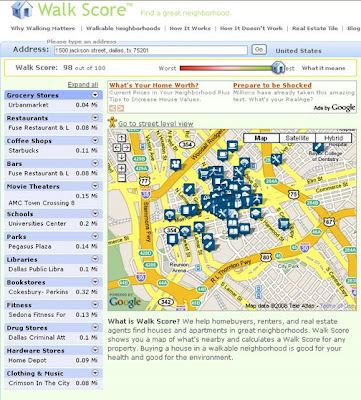
Task: Toggle the Coffee Shops section arrow
Action: pos(95,140)
